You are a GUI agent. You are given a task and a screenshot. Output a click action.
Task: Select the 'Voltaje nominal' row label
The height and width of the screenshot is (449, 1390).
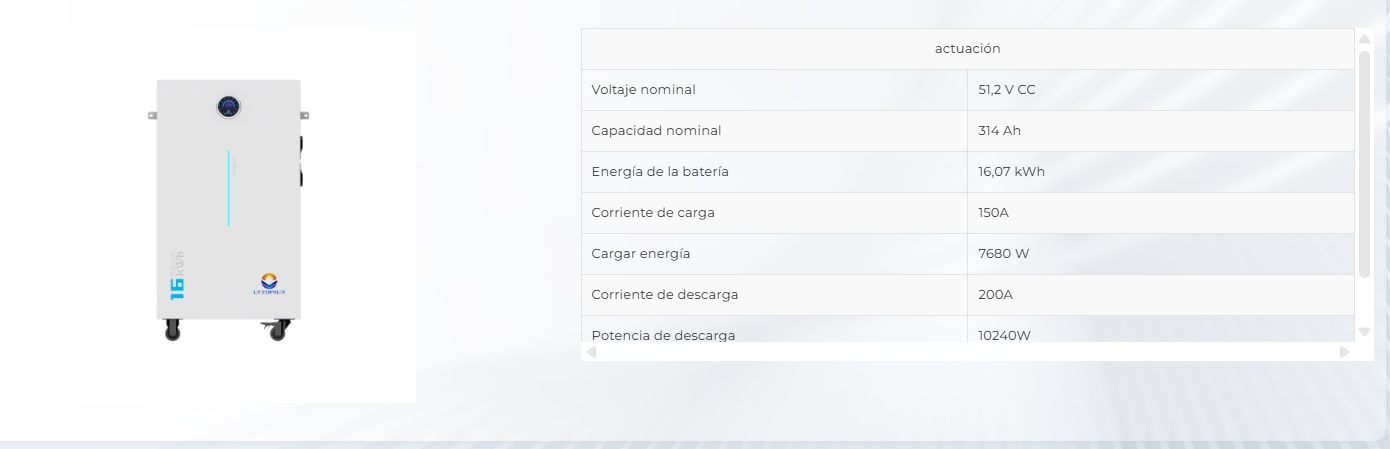pos(643,90)
